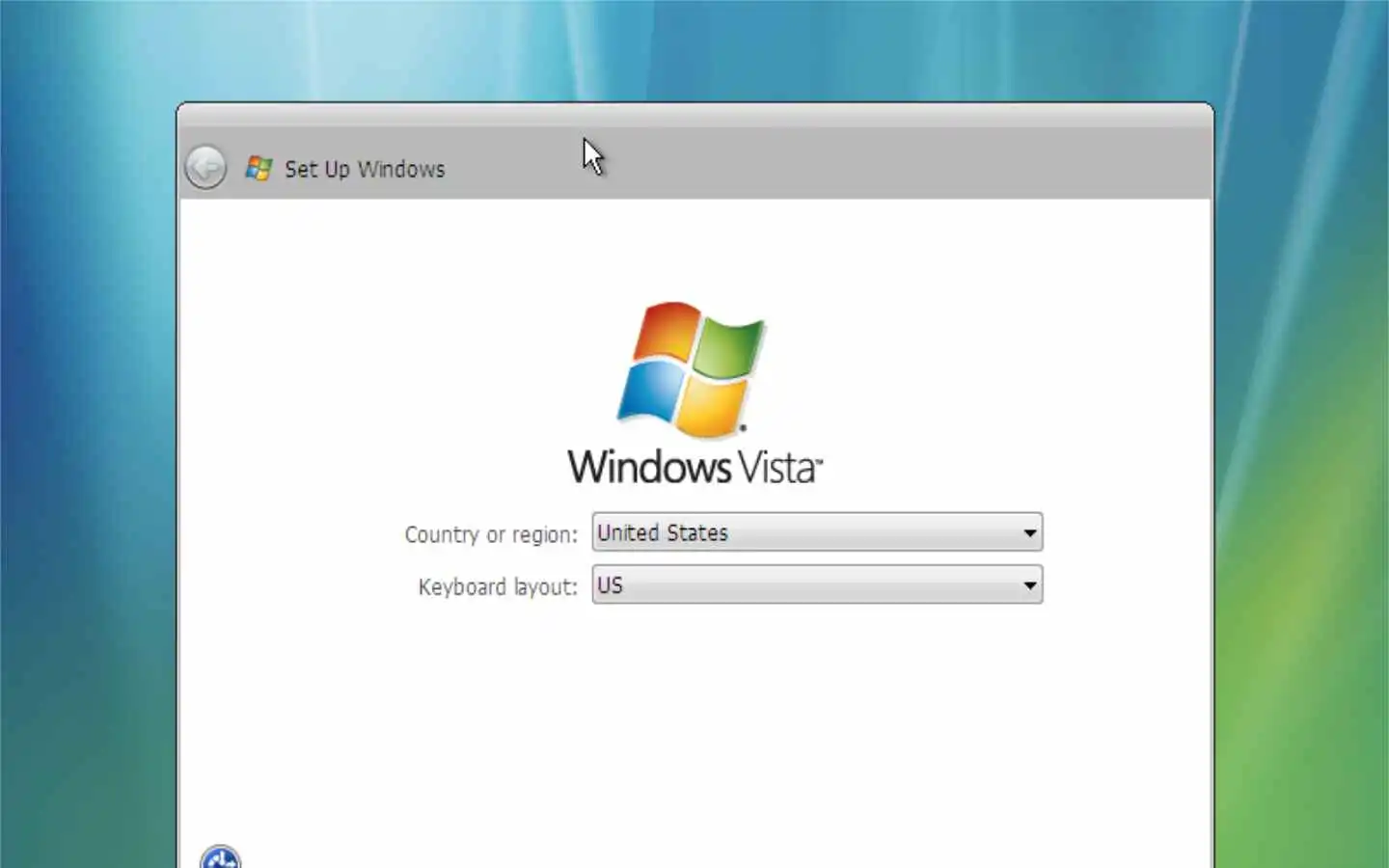Click the "Country or region:" label
The width and height of the screenshot is (1389, 868).
pos(491,534)
